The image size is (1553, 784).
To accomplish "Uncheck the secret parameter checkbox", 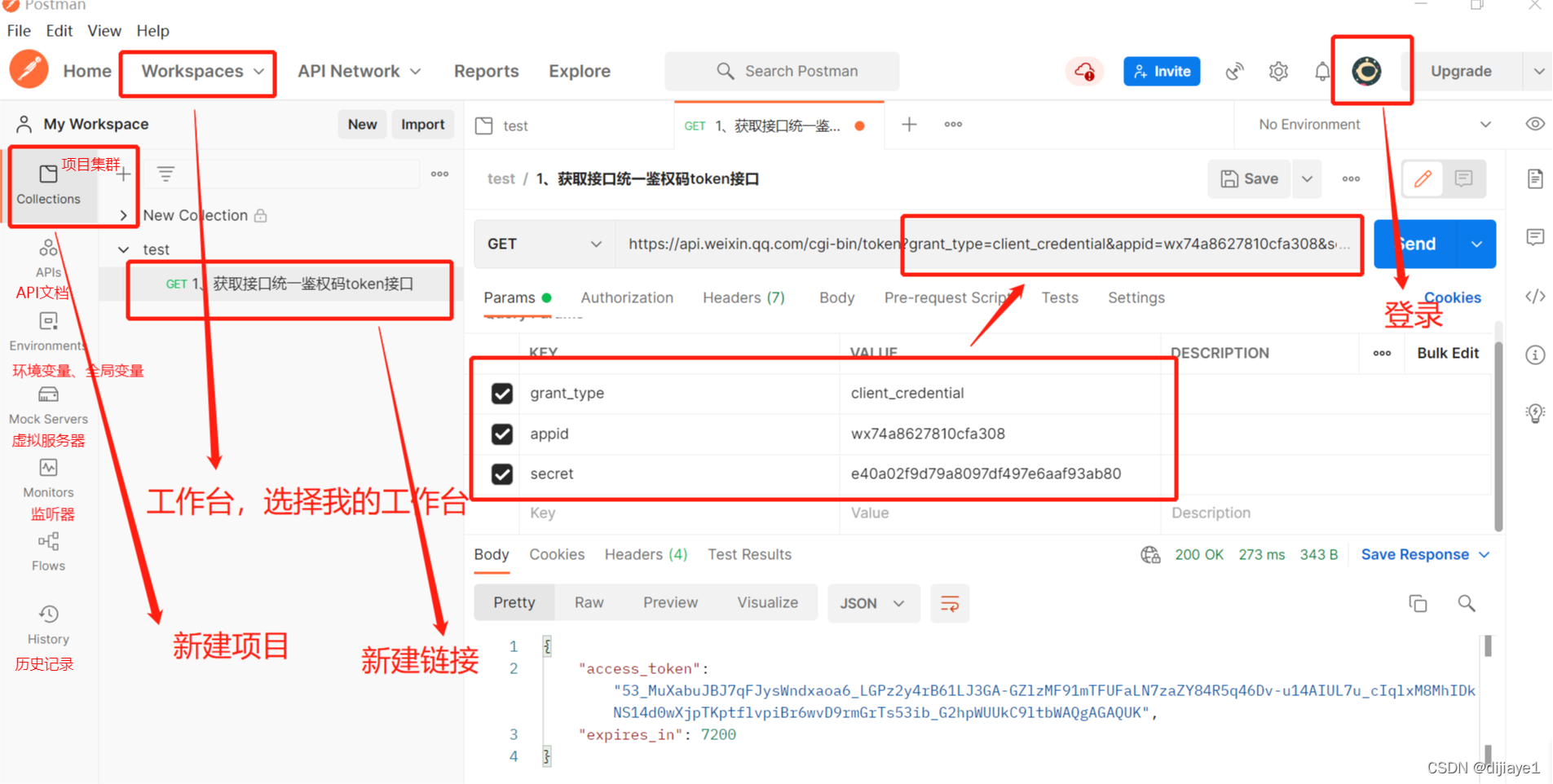I will (502, 473).
